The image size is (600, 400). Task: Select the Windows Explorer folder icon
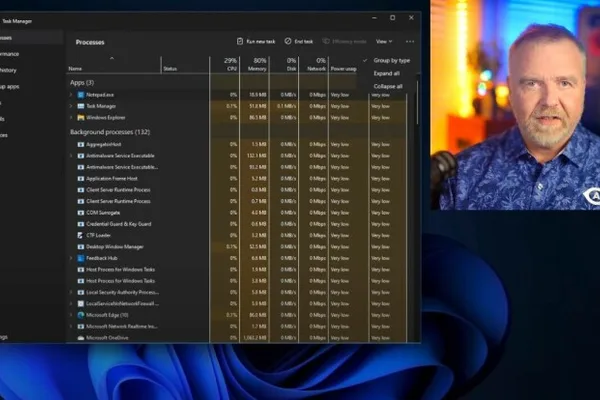pos(81,118)
